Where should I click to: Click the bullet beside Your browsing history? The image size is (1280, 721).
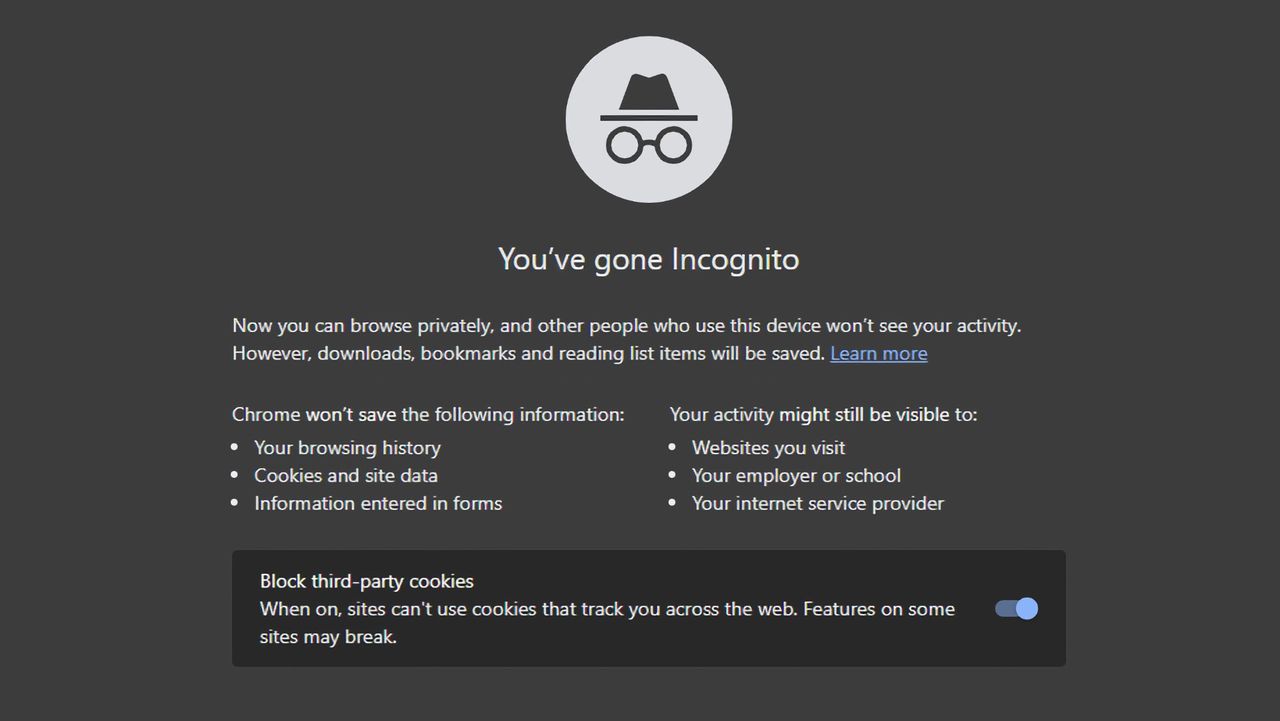(236, 448)
